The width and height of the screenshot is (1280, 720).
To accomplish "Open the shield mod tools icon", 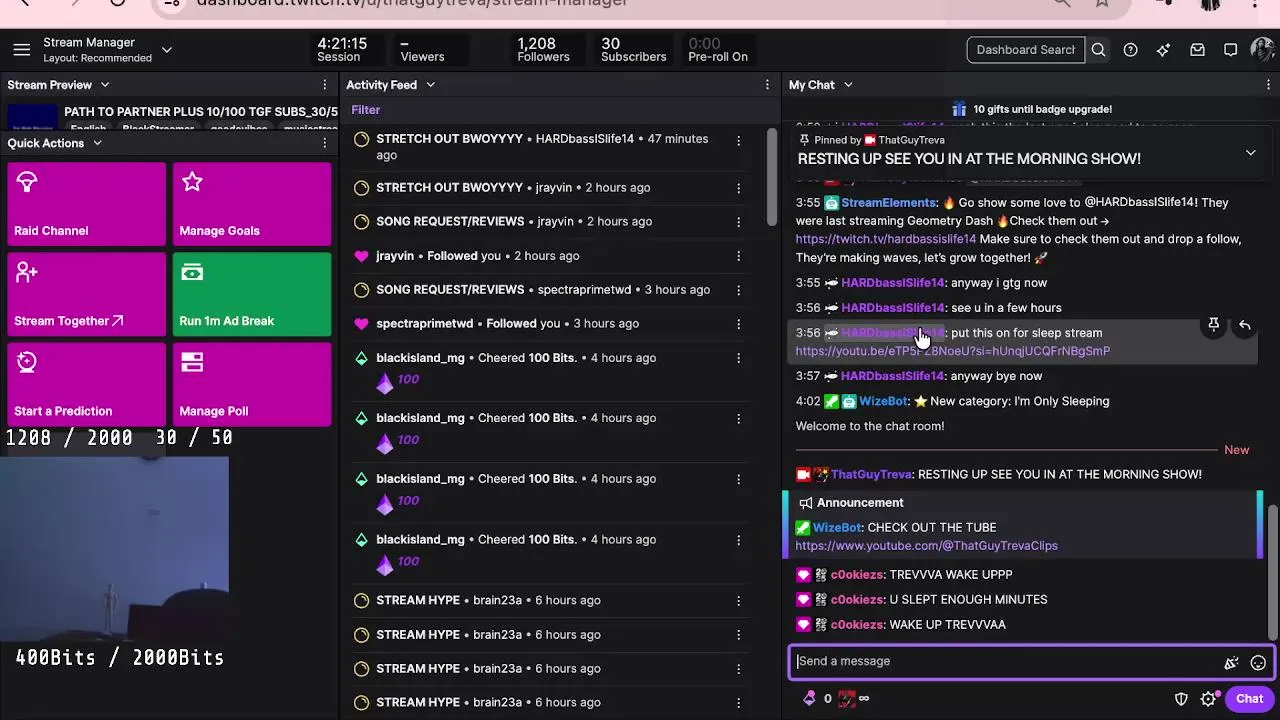I will click(1181, 699).
